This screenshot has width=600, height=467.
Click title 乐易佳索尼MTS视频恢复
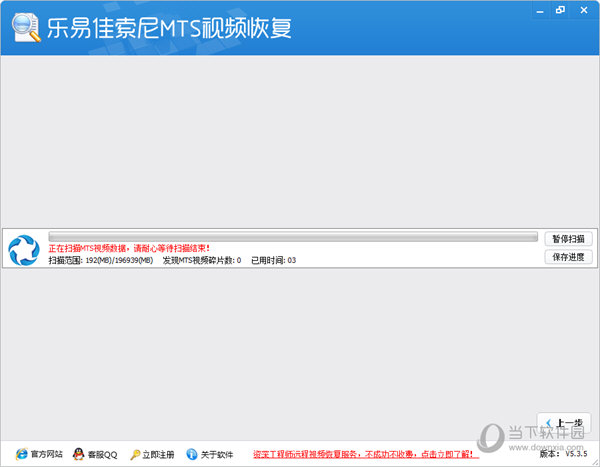(169, 28)
